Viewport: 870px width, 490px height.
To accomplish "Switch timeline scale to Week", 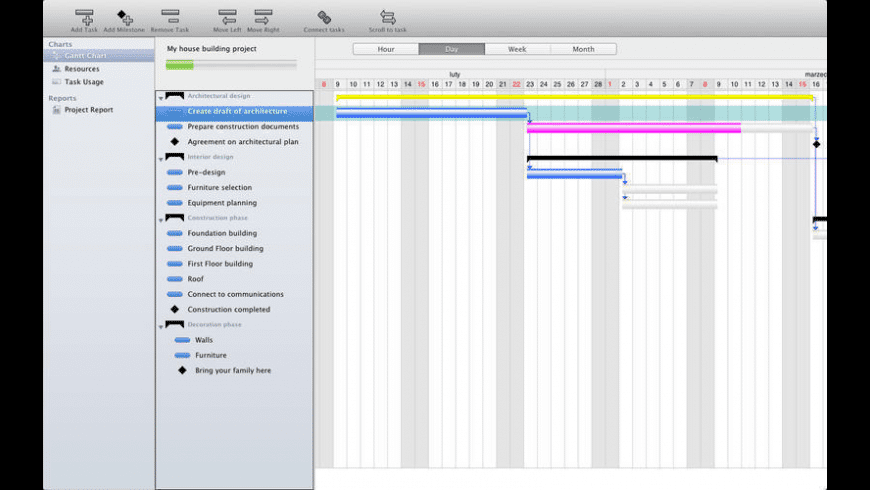I will 517,49.
